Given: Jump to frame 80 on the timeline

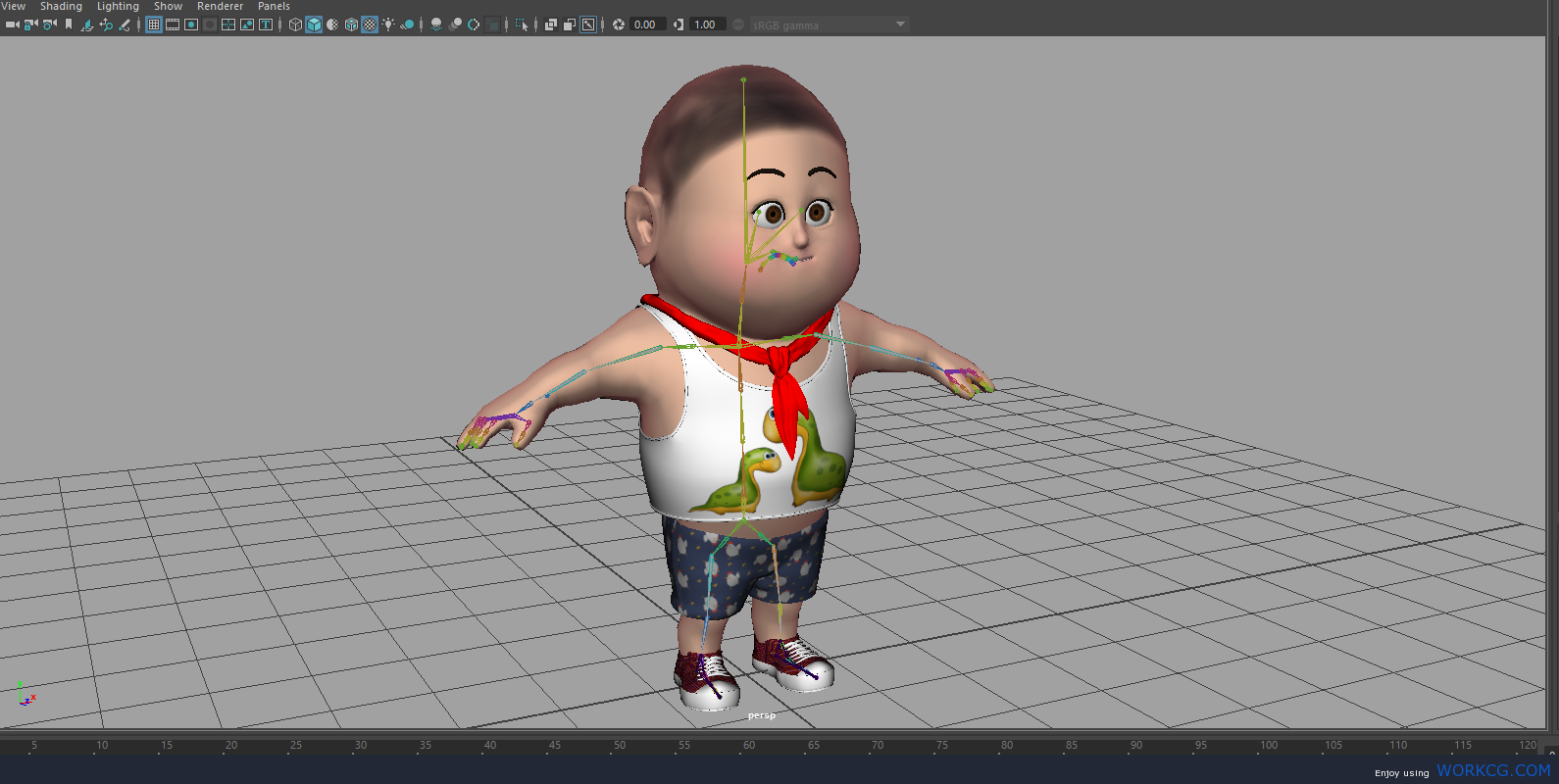Looking at the screenshot, I should point(1007,746).
